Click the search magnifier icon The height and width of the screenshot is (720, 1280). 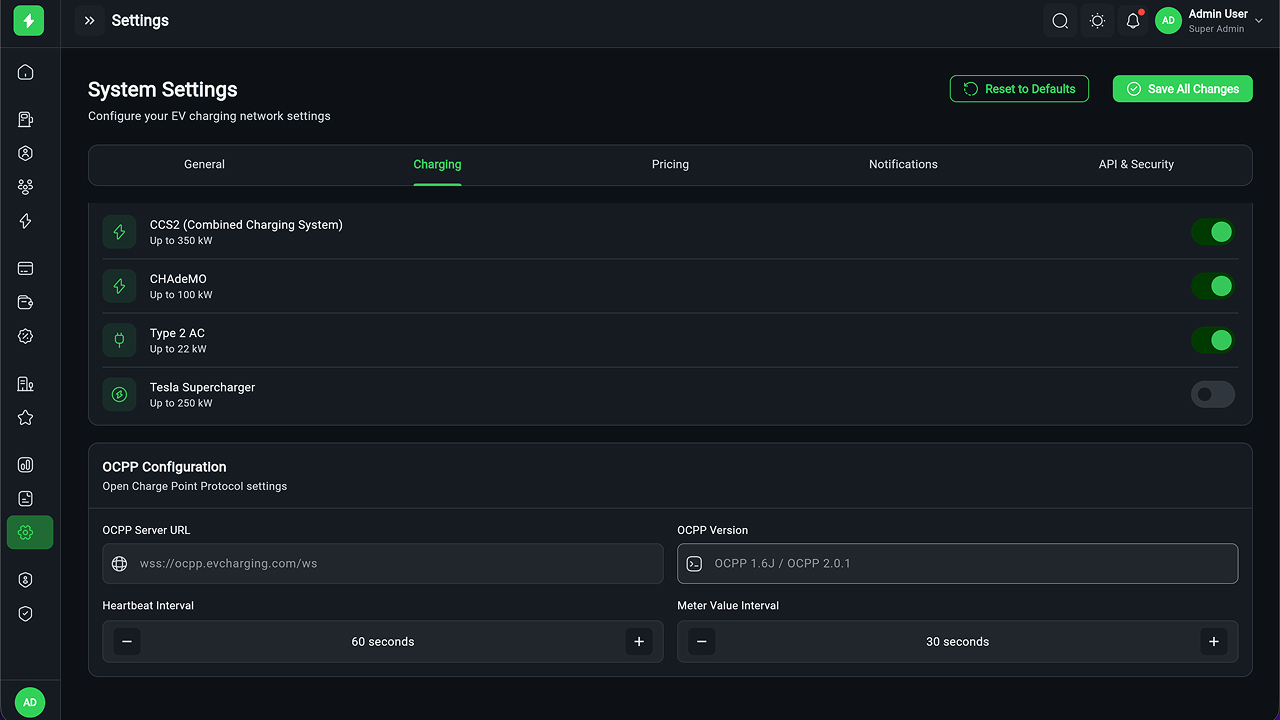tap(1060, 21)
